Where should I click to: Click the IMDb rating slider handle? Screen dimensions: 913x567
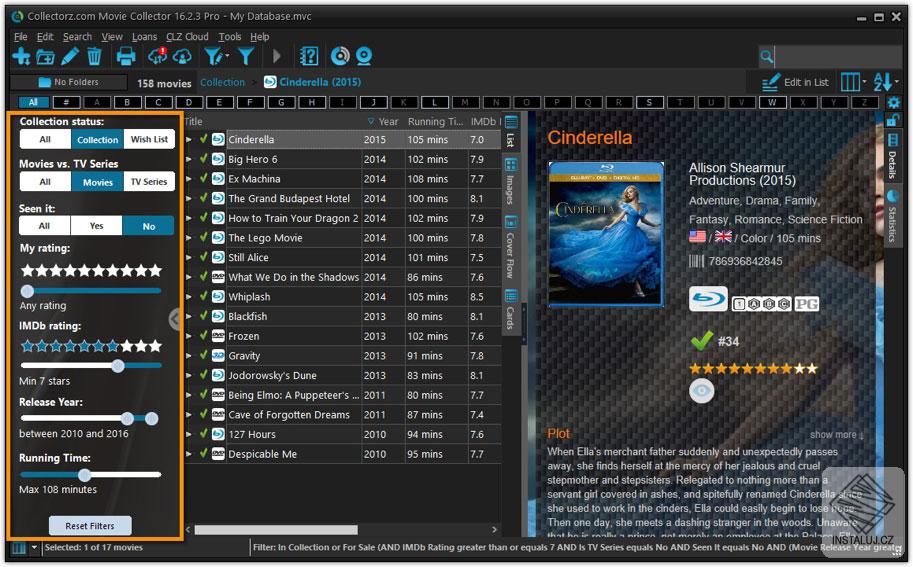[x=118, y=366]
